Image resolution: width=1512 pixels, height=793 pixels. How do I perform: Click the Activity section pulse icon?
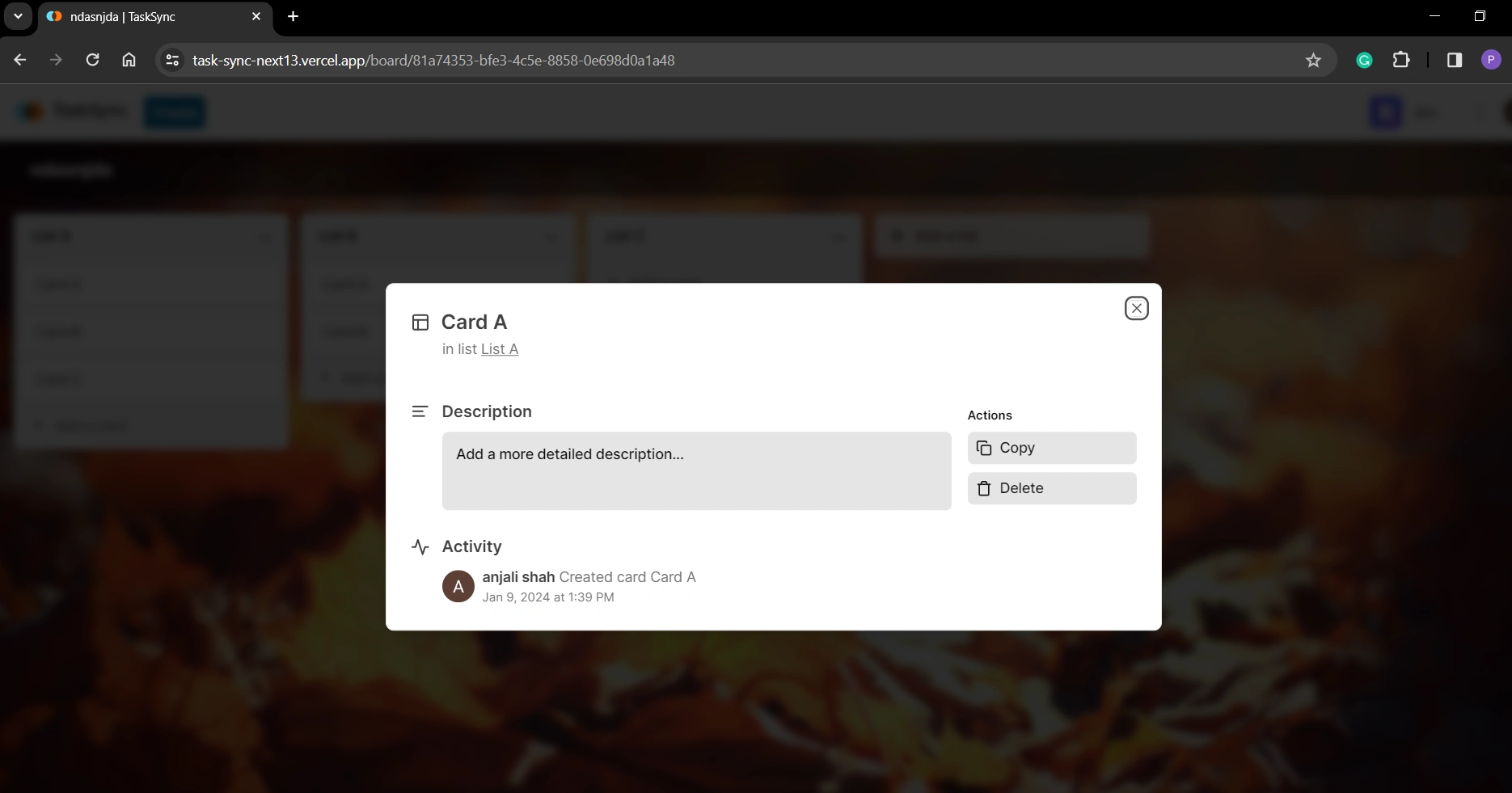420,547
